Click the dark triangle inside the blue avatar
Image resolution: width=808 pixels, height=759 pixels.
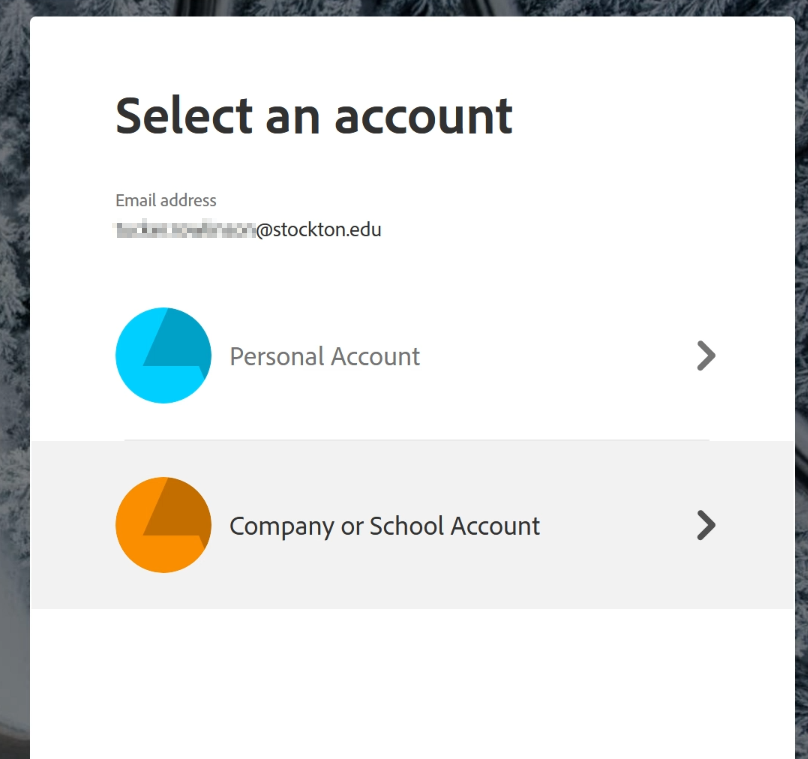[177, 341]
